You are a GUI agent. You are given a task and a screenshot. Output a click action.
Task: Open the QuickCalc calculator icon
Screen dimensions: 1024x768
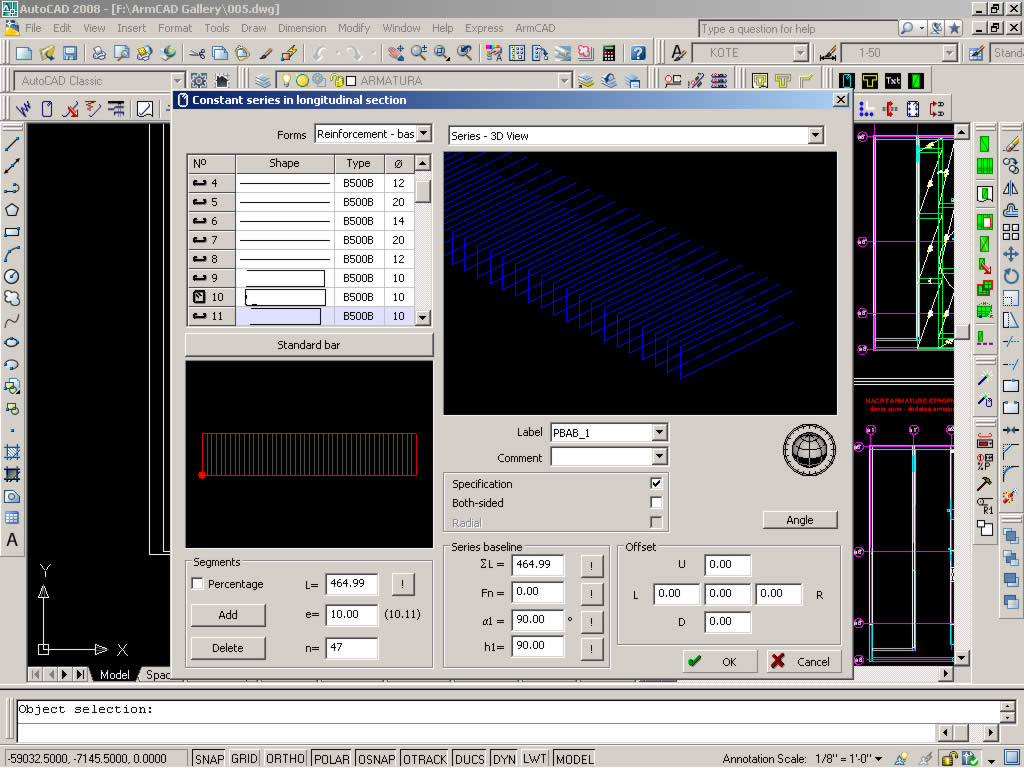pyautogui.click(x=609, y=53)
